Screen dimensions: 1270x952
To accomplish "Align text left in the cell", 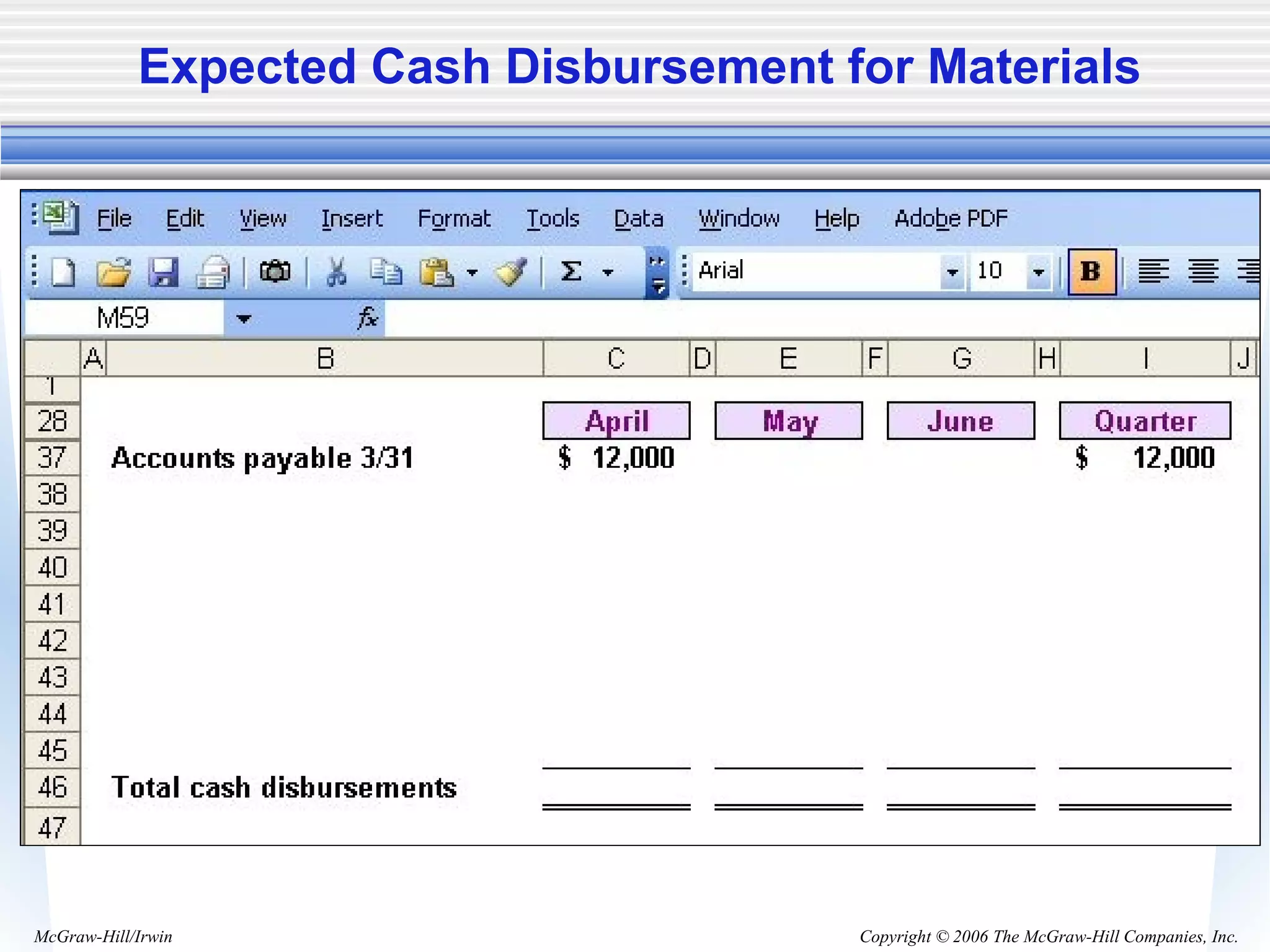I will (1154, 271).
